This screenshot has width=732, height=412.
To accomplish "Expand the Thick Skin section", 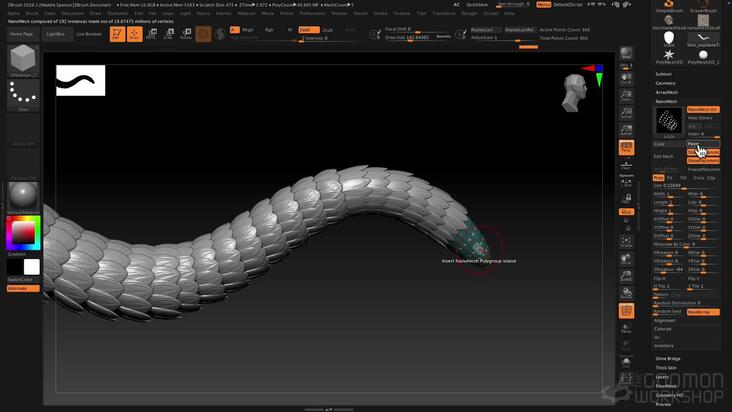I will tap(666, 368).
